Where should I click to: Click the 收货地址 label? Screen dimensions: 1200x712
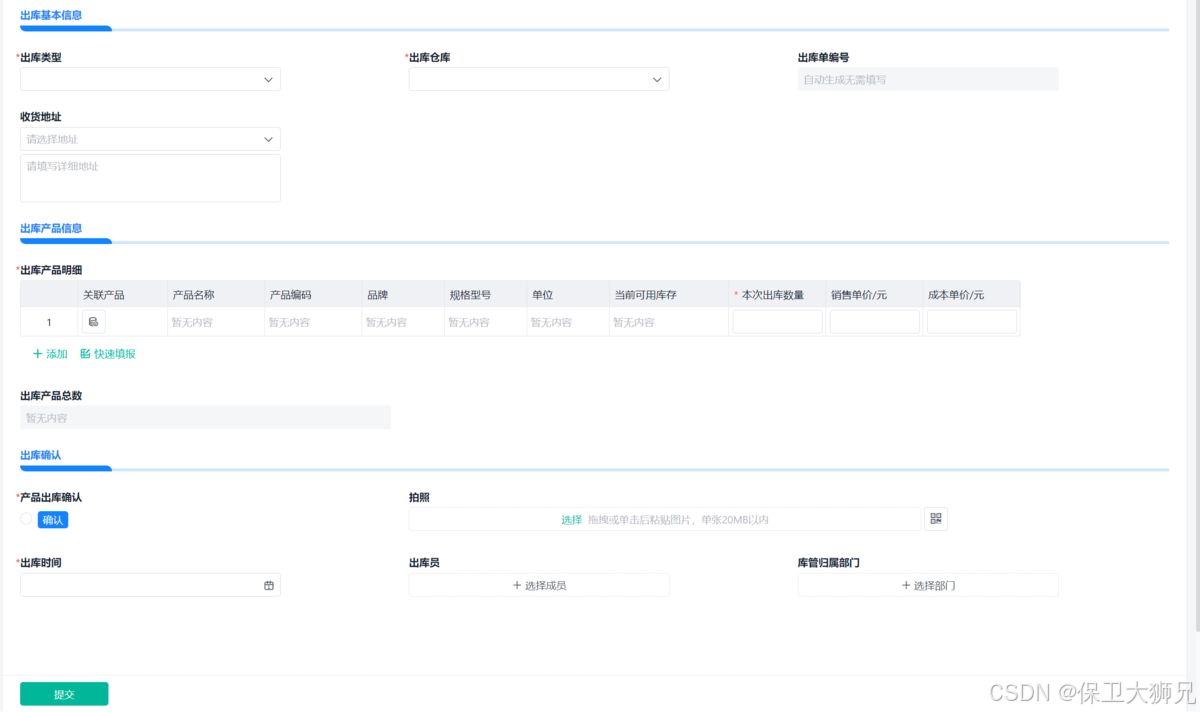(x=41, y=117)
